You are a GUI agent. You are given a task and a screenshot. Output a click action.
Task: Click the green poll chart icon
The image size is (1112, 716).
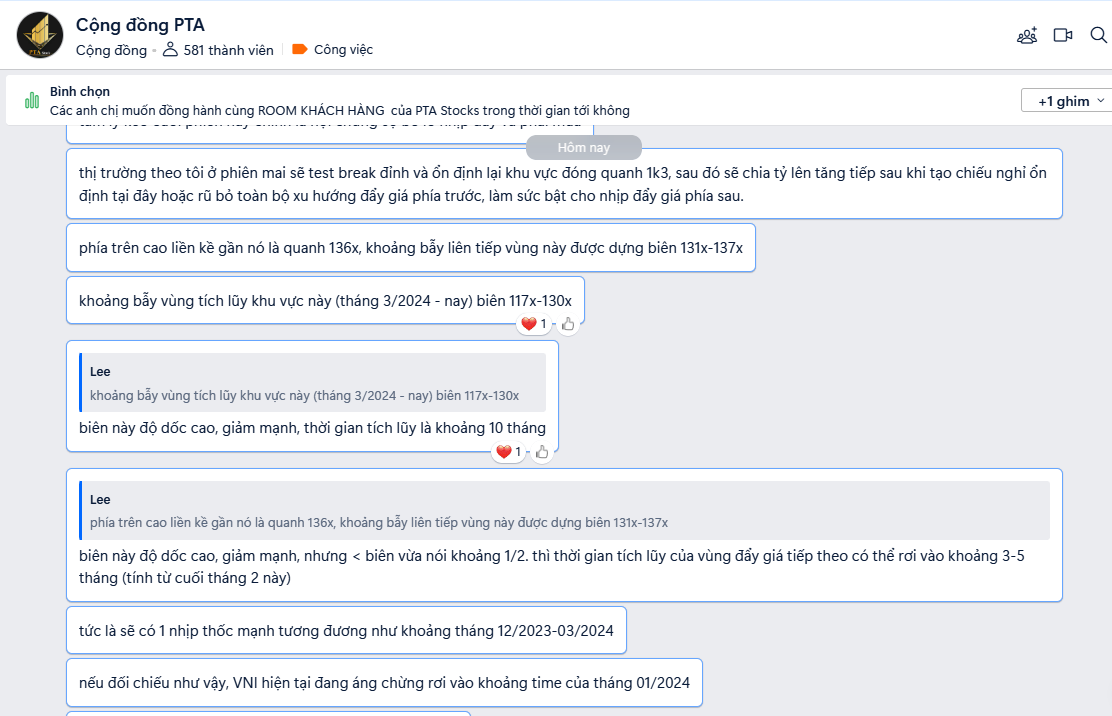[x=32, y=100]
